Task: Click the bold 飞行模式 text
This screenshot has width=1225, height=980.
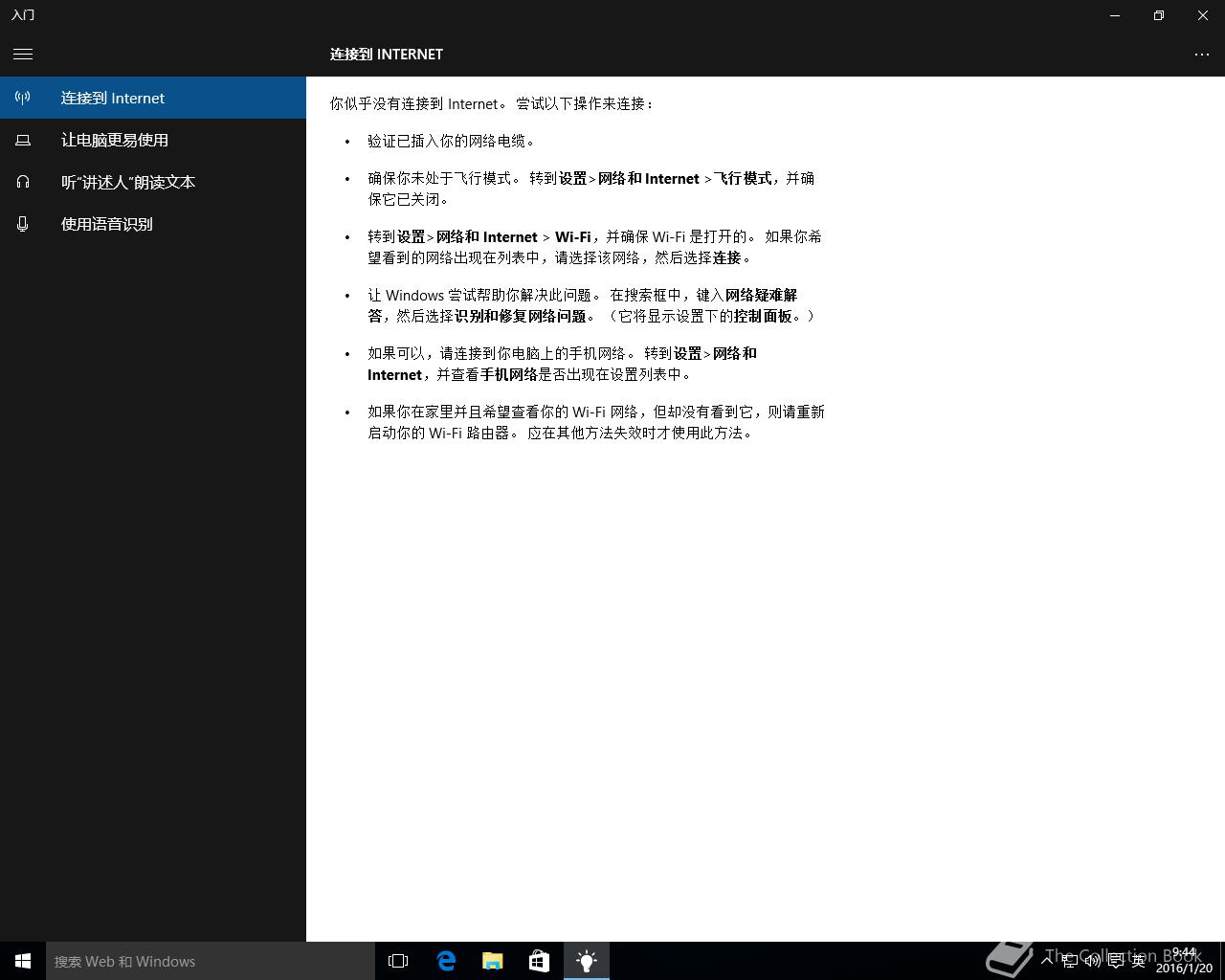Action: 742,178
